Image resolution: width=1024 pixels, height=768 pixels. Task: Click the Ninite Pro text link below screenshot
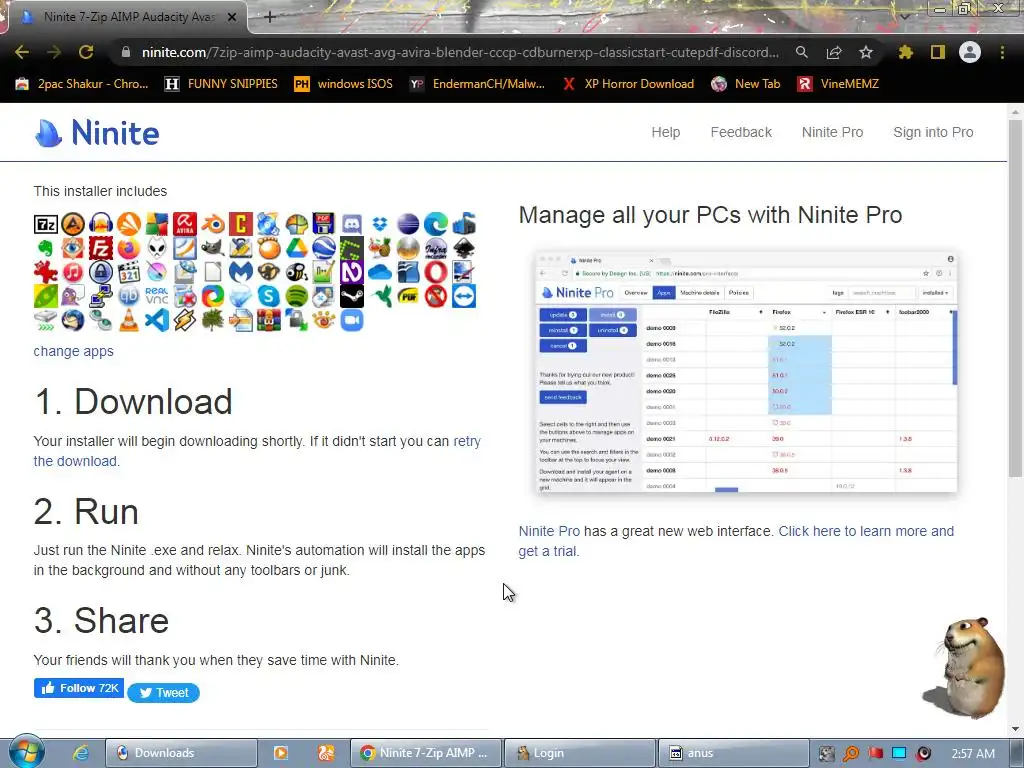point(549,532)
